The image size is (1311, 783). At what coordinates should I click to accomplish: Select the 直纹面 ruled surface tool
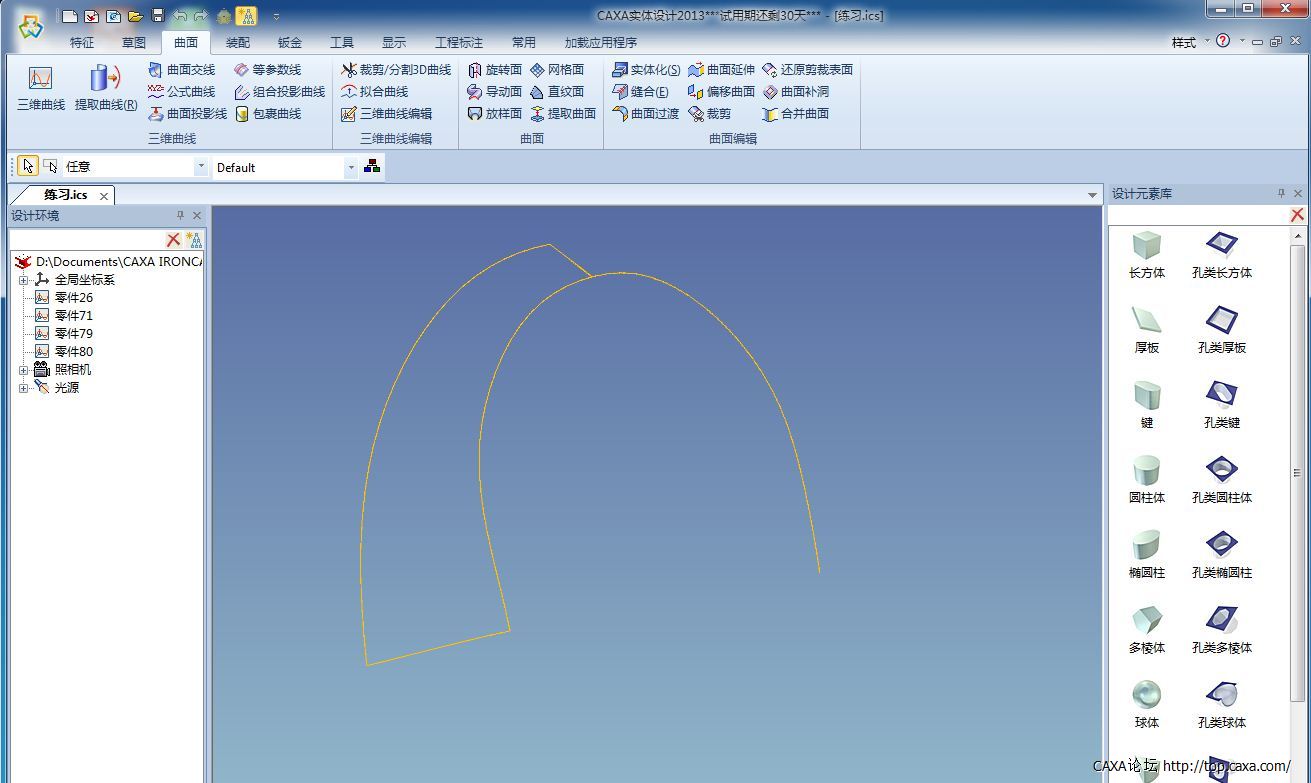[557, 92]
